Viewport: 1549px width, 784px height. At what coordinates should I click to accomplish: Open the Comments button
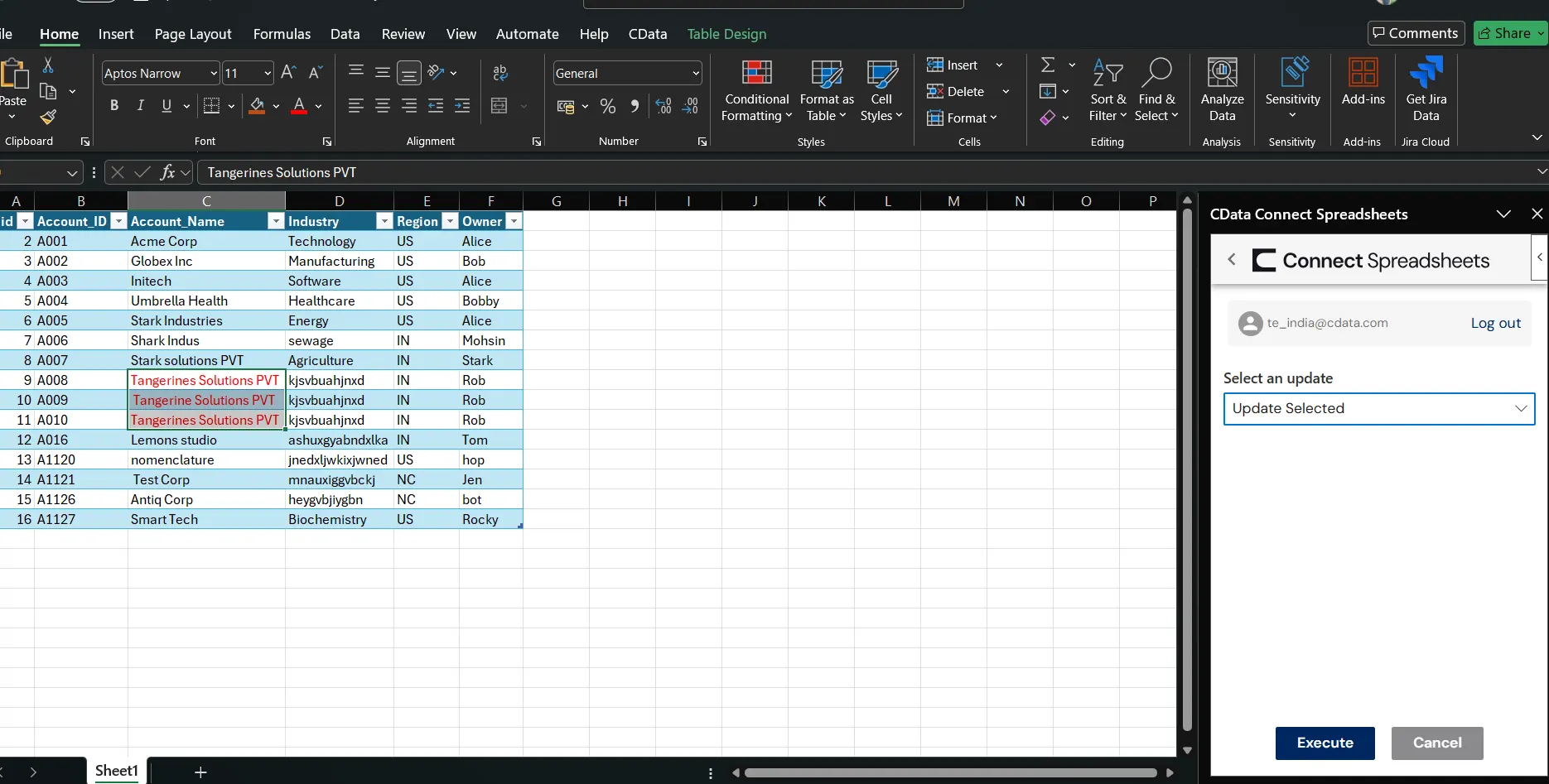coord(1416,33)
